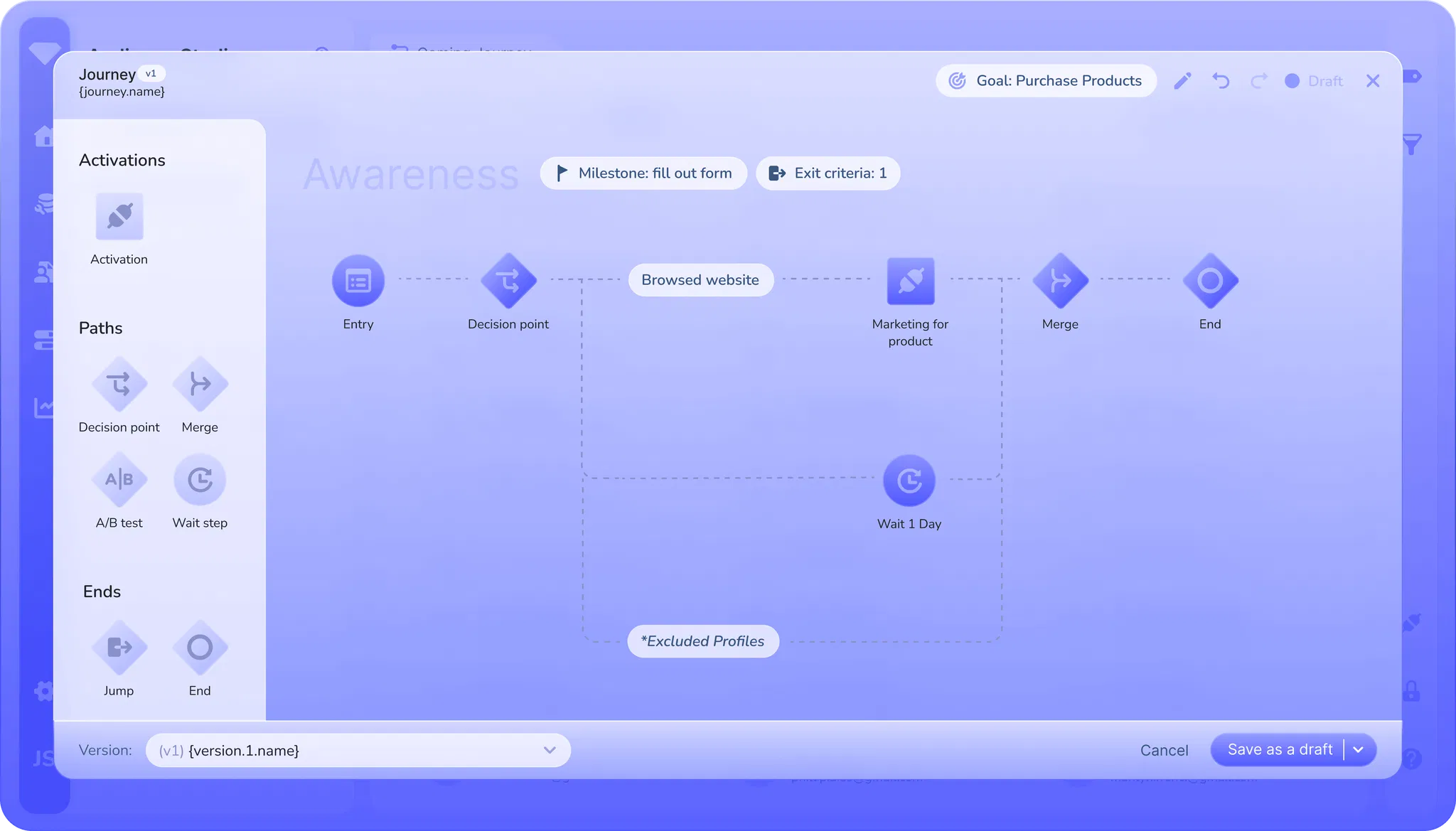Viewport: 1456px width, 831px height.
Task: Pick the Decision point tile under Paths
Action: point(119,385)
